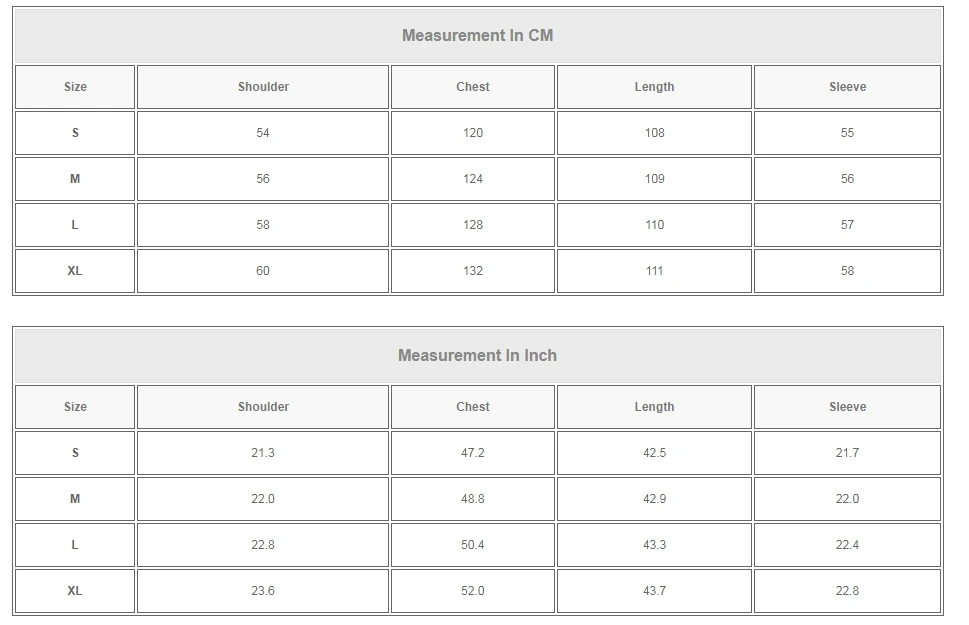
Task: Select size XL row label in CM table
Action: coord(75,271)
